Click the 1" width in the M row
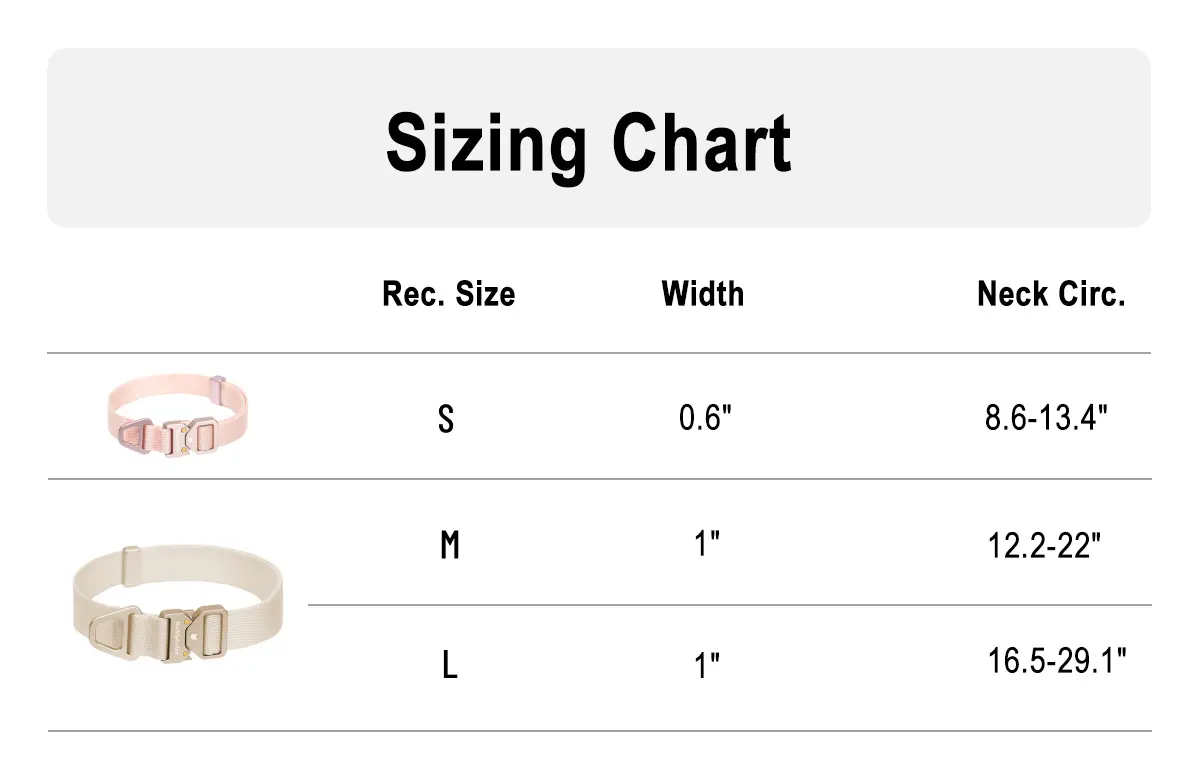 click(709, 545)
